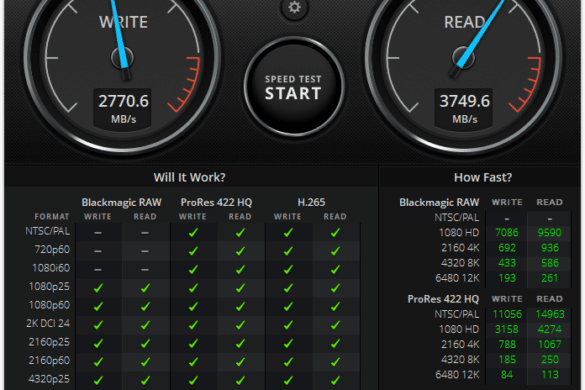Screen dimensions: 585x390
Task: Click H.265 read checkmark in 720p60 row
Action: point(335,251)
